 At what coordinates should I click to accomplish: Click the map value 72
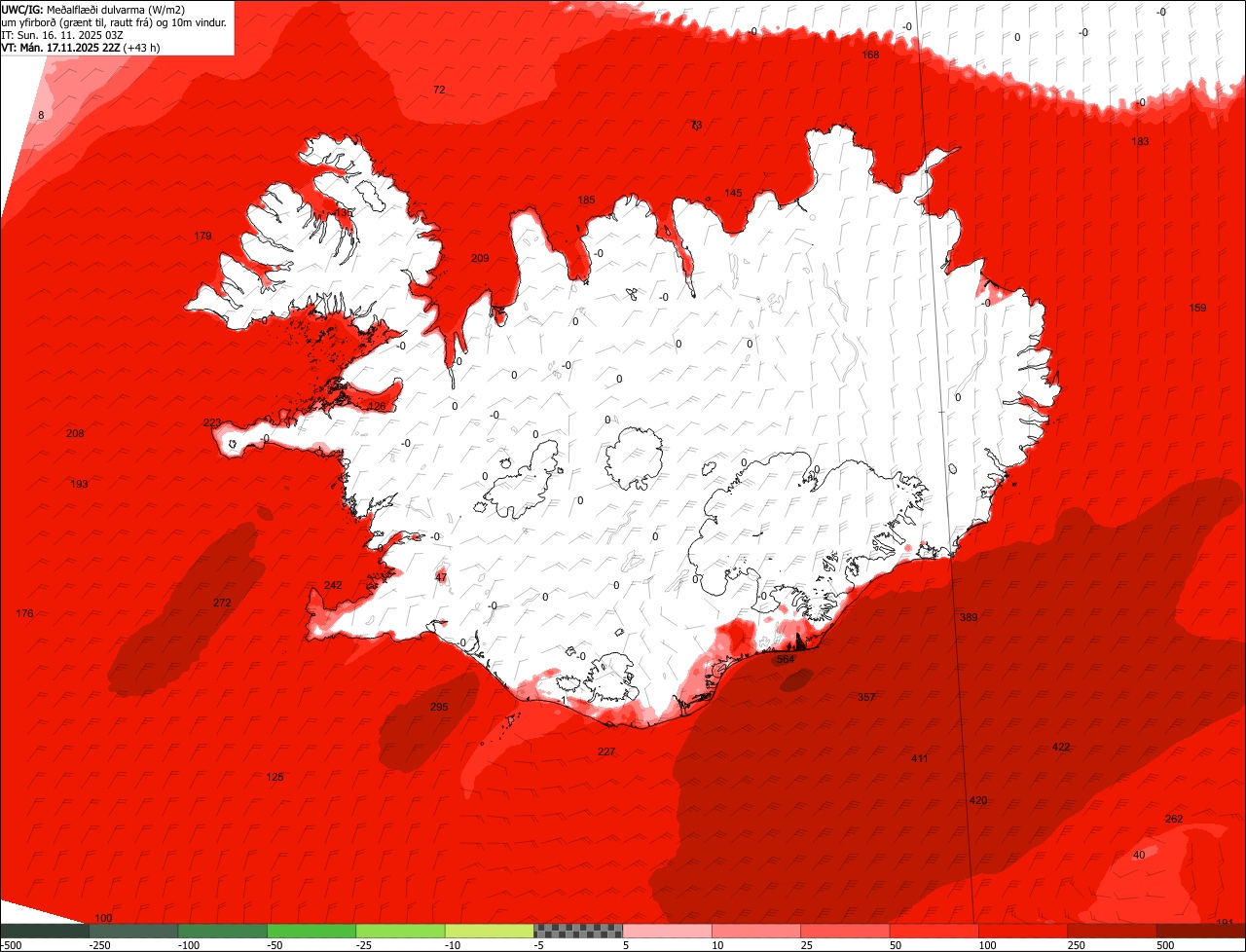pos(439,91)
